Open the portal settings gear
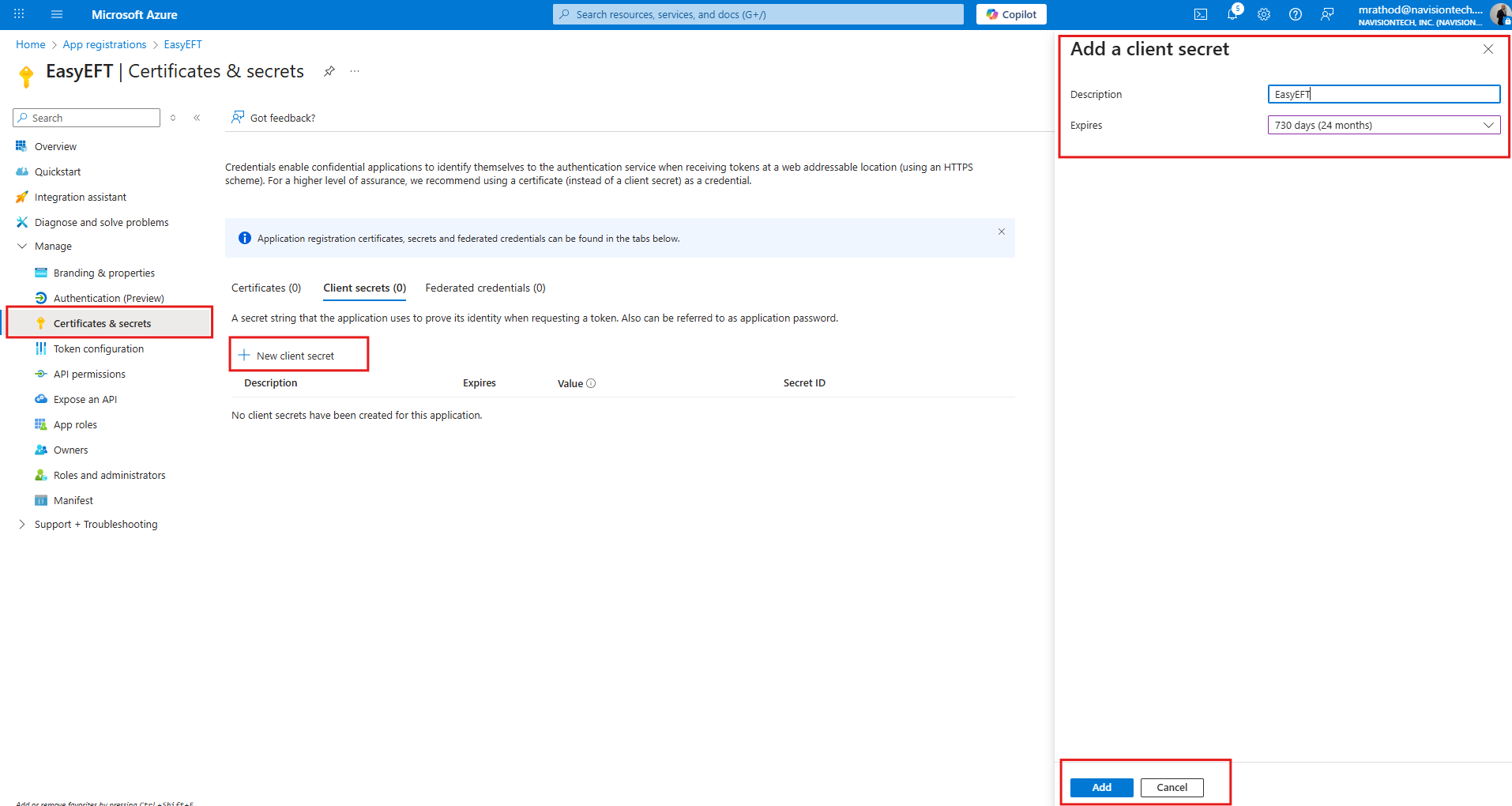This screenshot has height=806, width=1512. click(1264, 14)
